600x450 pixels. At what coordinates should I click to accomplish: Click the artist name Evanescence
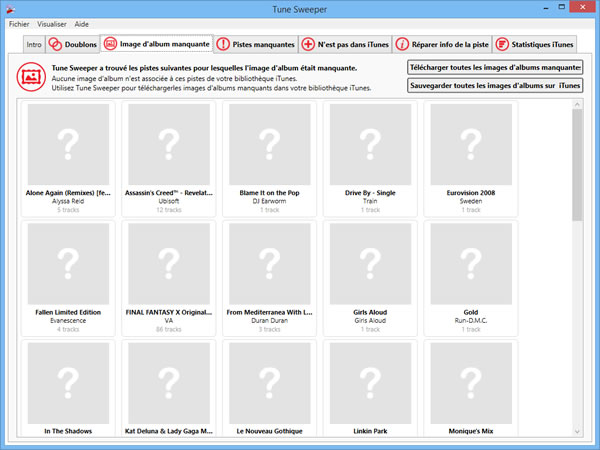pyautogui.click(x=68, y=321)
